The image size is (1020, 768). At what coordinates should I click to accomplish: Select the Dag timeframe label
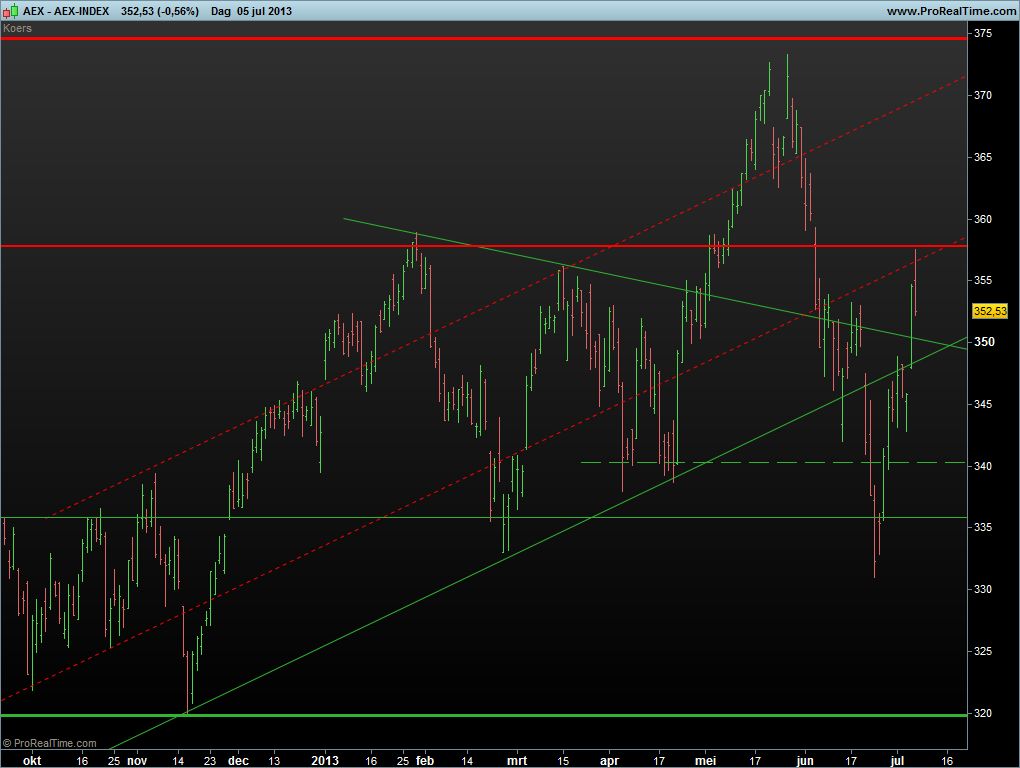tap(222, 10)
